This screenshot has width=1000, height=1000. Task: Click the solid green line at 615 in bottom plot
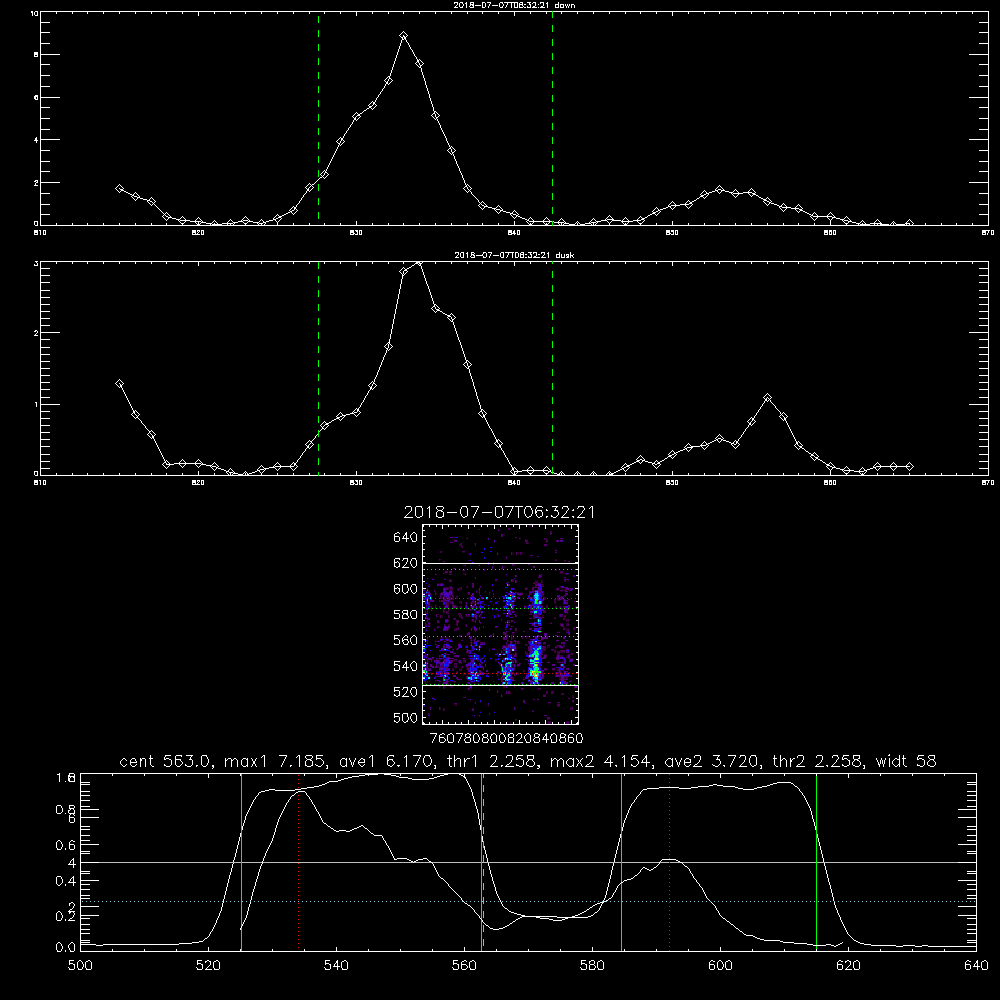click(816, 861)
